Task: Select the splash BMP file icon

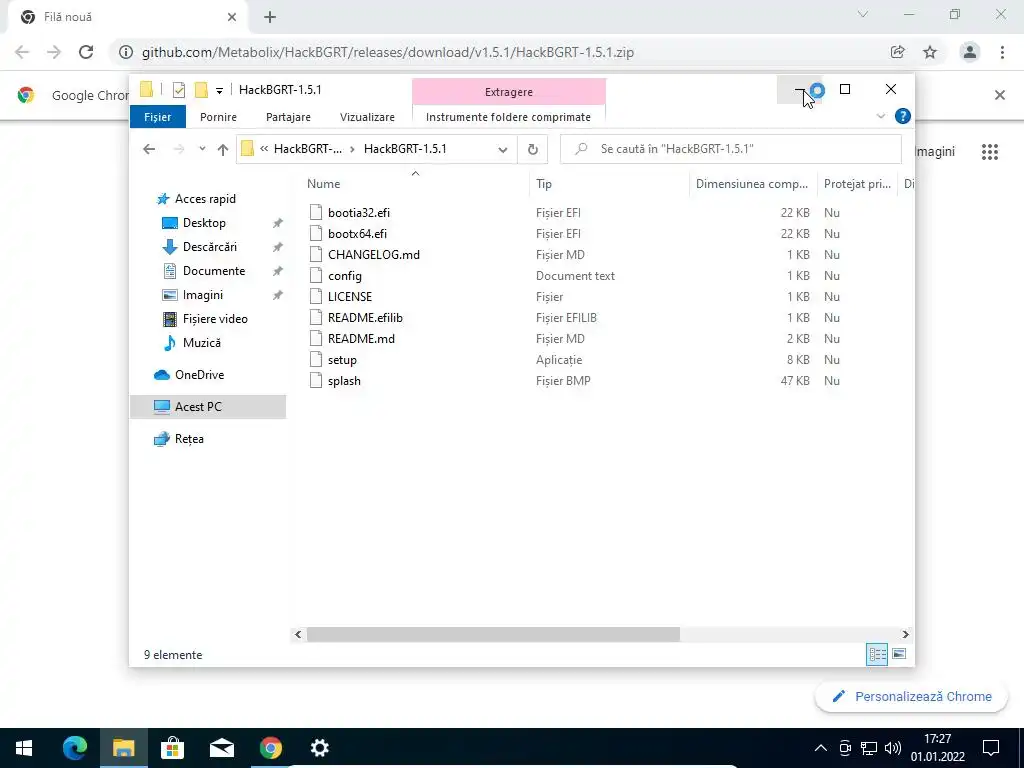Action: coord(316,381)
